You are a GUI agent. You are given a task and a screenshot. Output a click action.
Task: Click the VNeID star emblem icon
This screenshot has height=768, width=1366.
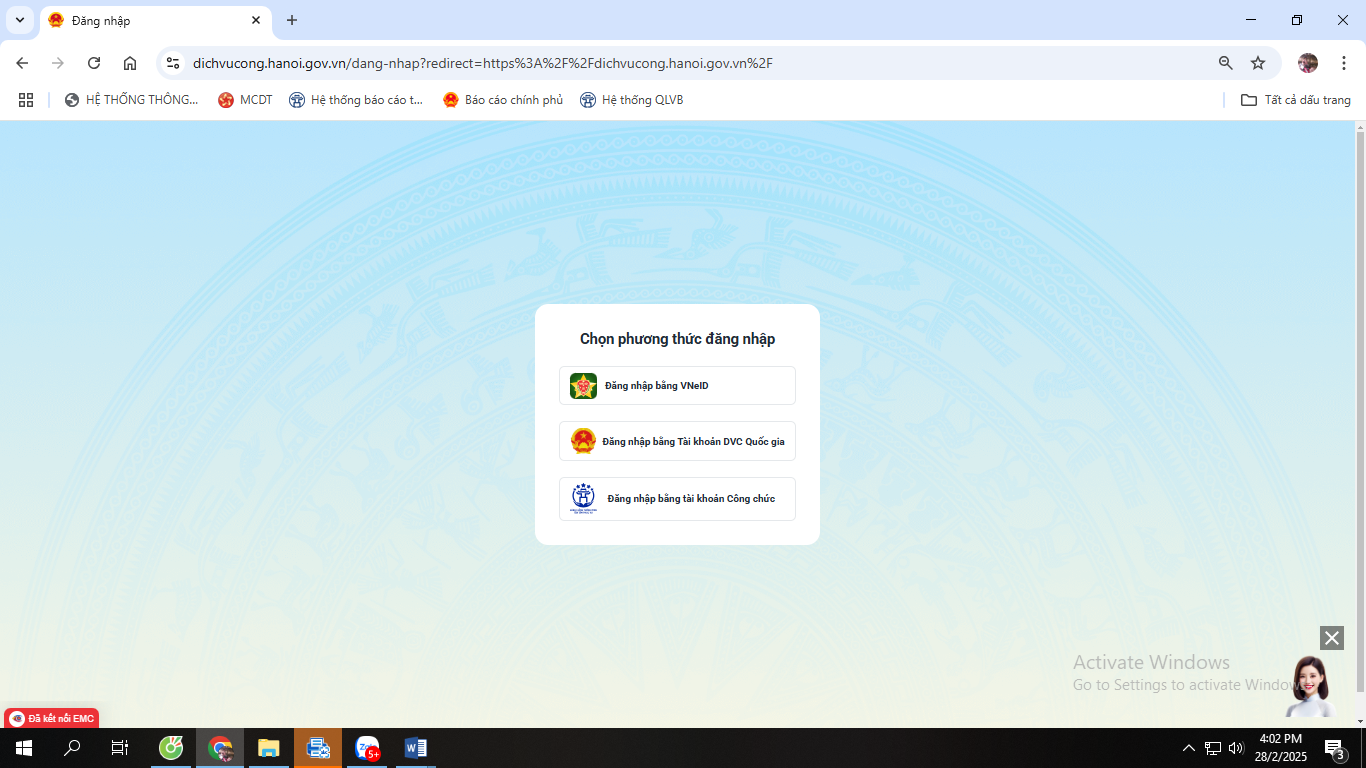pos(583,386)
